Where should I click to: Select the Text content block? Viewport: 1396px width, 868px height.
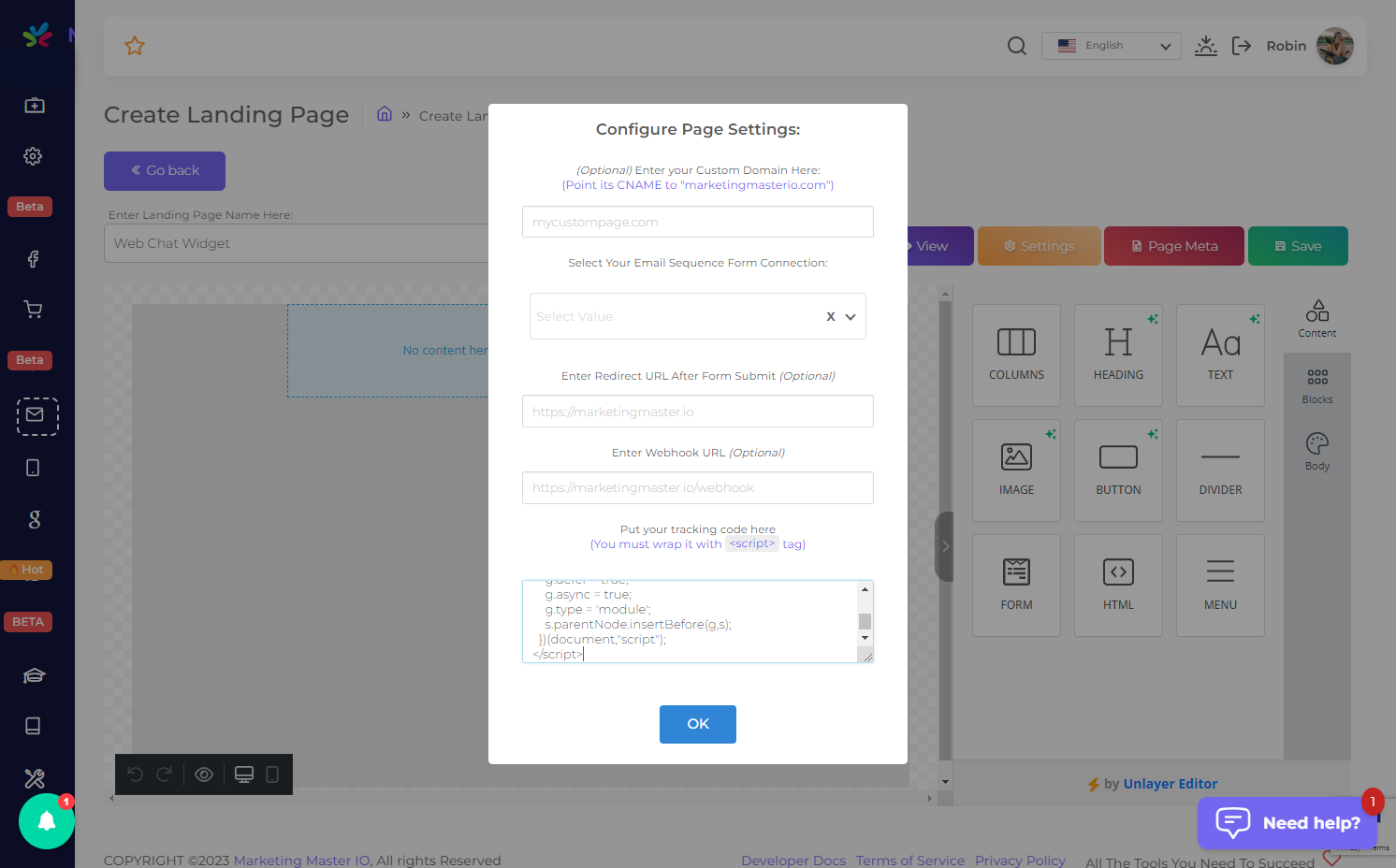click(1220, 355)
